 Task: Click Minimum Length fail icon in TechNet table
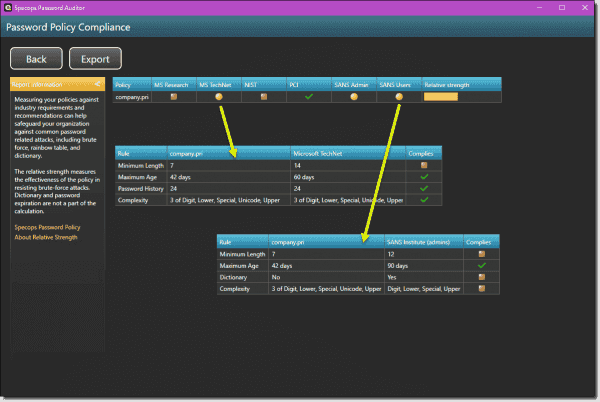(423, 165)
